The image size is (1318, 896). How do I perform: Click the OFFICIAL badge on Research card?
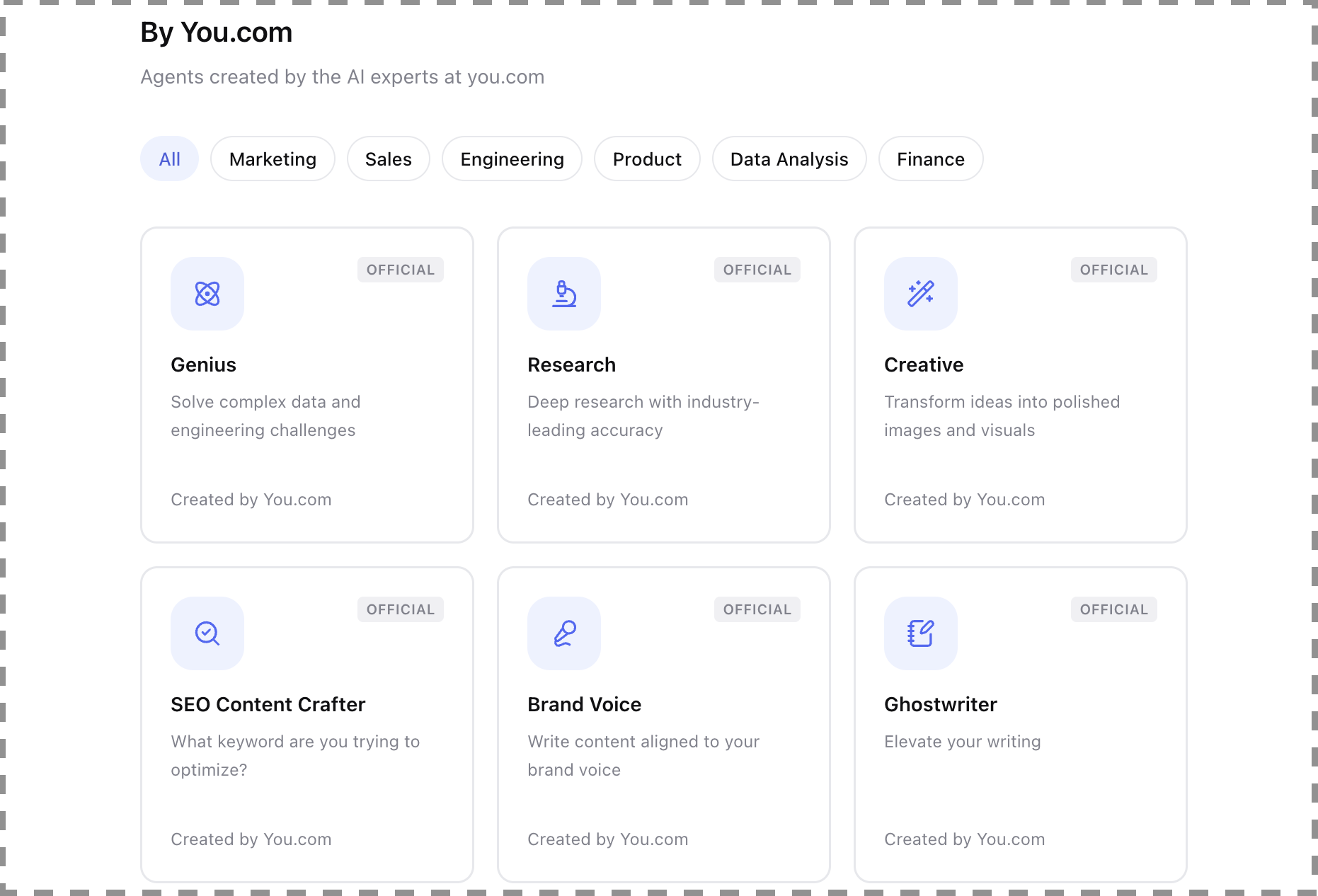(757, 270)
